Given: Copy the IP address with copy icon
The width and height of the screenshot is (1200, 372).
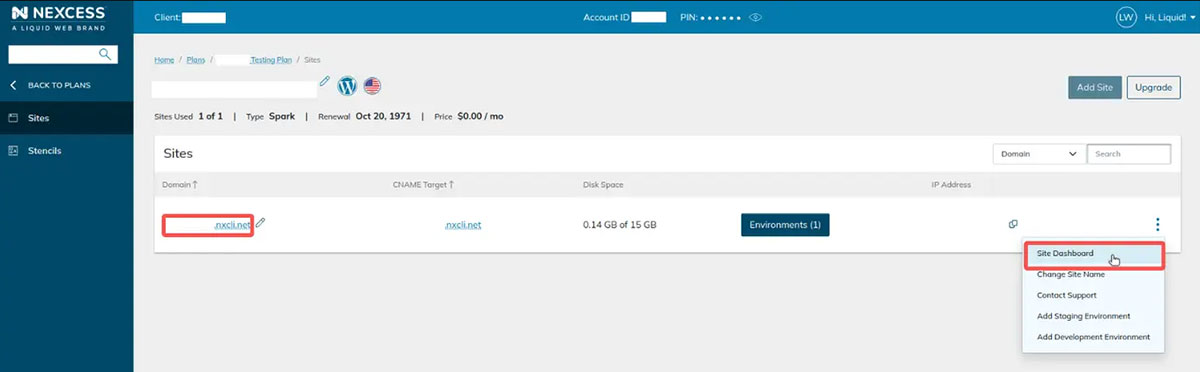Looking at the screenshot, I should pyautogui.click(x=1013, y=224).
